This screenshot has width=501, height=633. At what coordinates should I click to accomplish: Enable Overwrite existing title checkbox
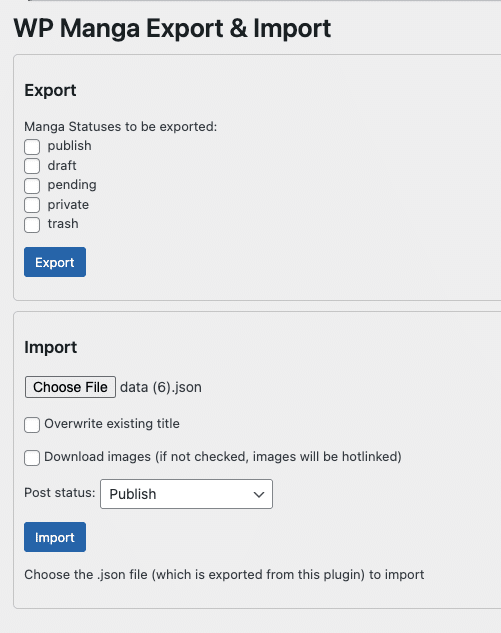[x=32, y=425]
